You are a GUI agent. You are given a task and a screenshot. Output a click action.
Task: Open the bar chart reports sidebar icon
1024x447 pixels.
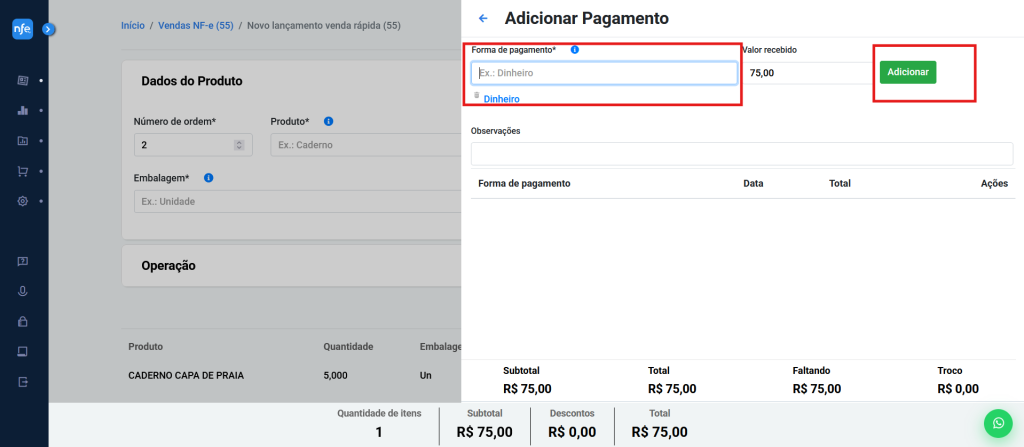(22, 110)
